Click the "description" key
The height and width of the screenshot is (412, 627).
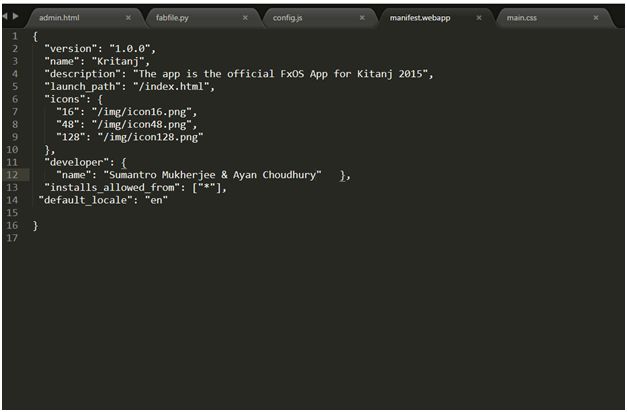coord(83,74)
